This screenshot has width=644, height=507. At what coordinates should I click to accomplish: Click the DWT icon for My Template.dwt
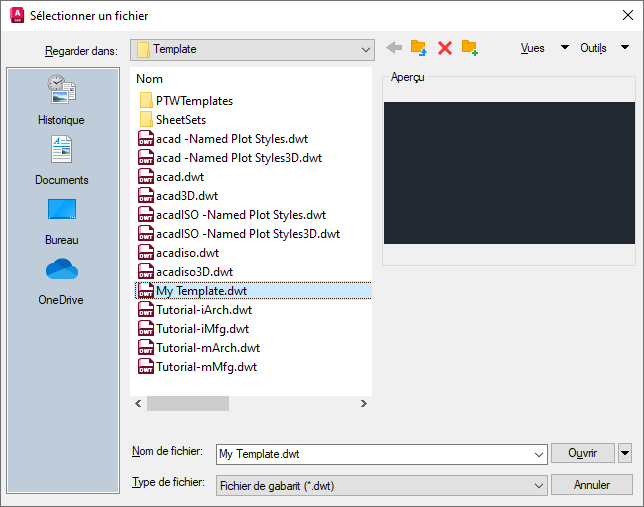(146, 291)
